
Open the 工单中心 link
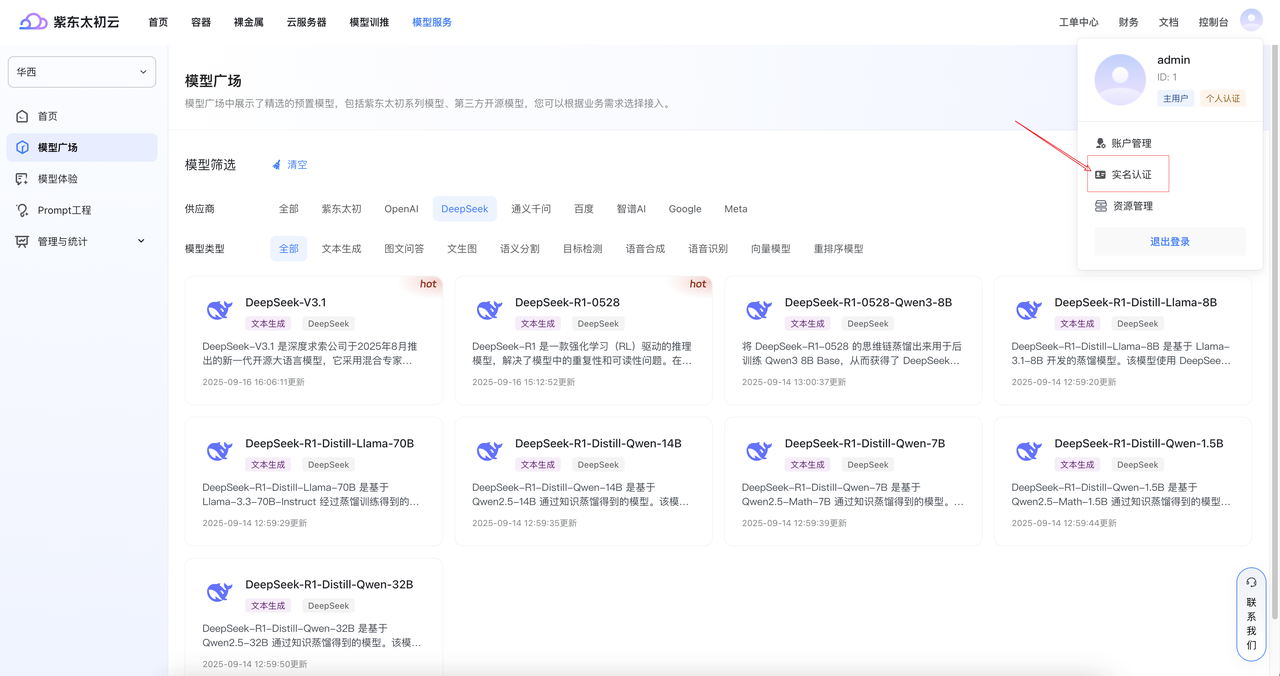pos(1078,22)
